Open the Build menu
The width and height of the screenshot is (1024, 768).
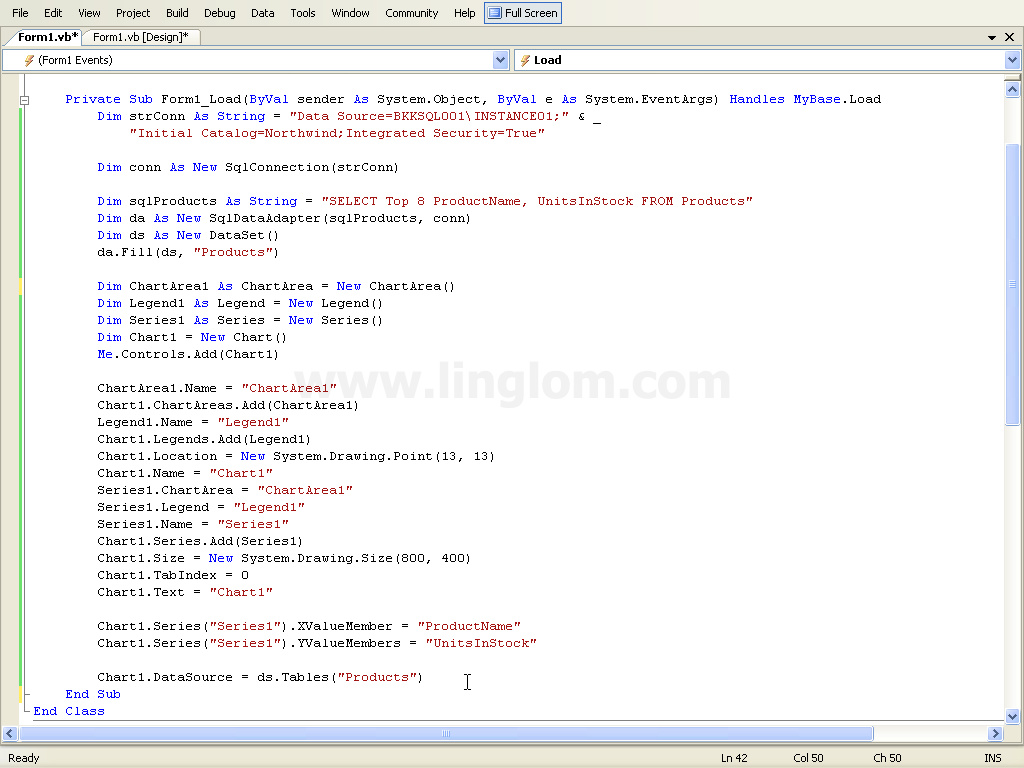(x=177, y=13)
